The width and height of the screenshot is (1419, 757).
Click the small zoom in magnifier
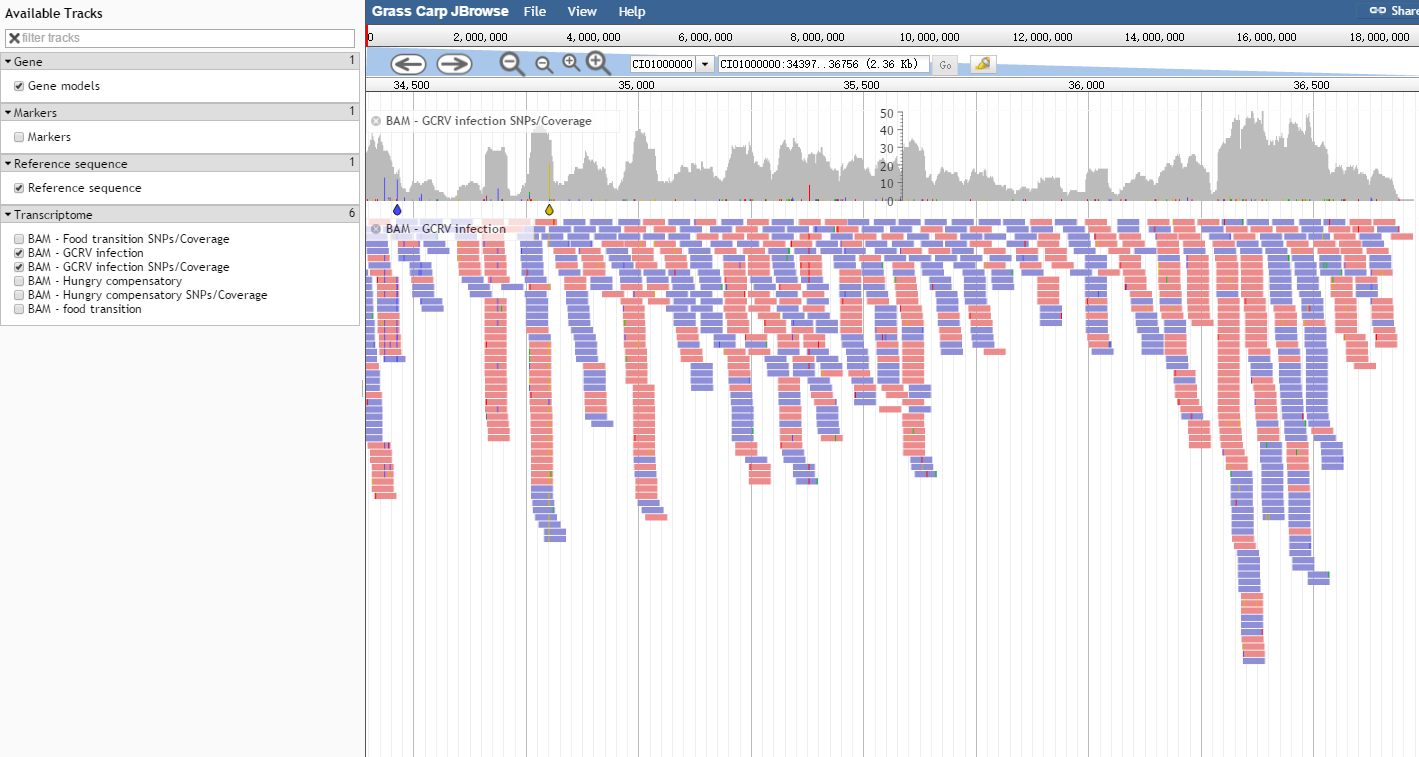pyautogui.click(x=571, y=63)
